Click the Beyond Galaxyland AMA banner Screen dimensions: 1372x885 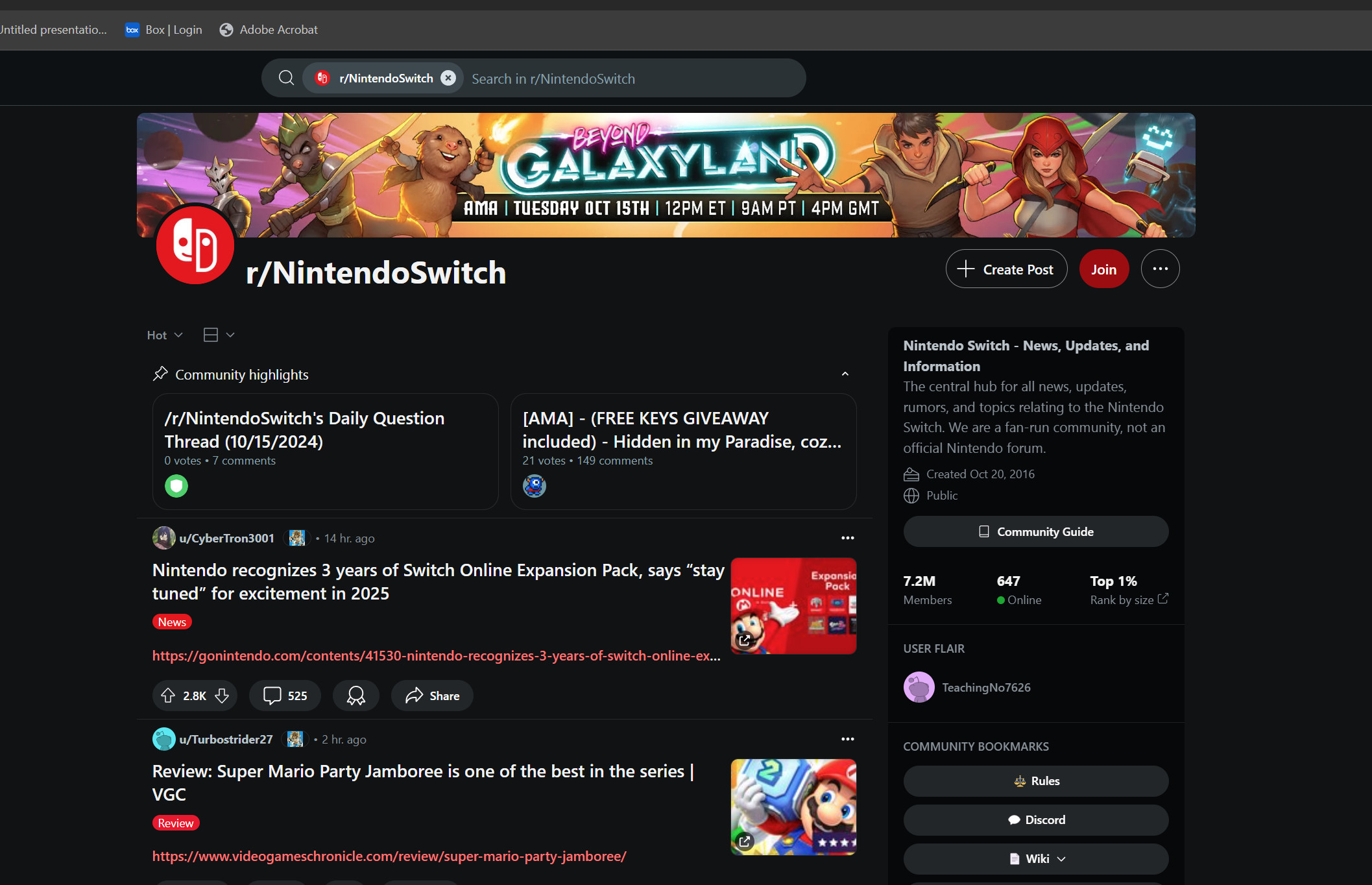click(x=666, y=175)
